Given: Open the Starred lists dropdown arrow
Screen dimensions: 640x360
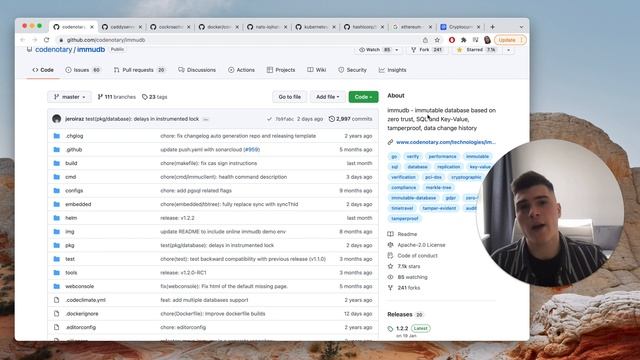Looking at the screenshot, I should pyautogui.click(x=509, y=50).
